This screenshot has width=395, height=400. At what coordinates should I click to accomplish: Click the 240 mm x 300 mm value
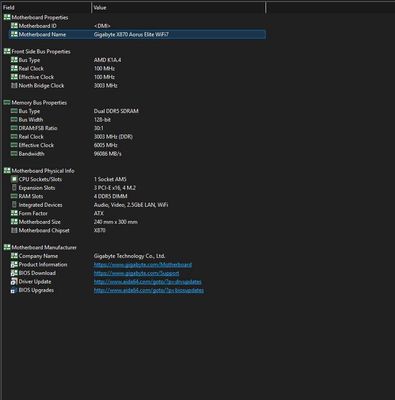pyautogui.click(x=116, y=222)
